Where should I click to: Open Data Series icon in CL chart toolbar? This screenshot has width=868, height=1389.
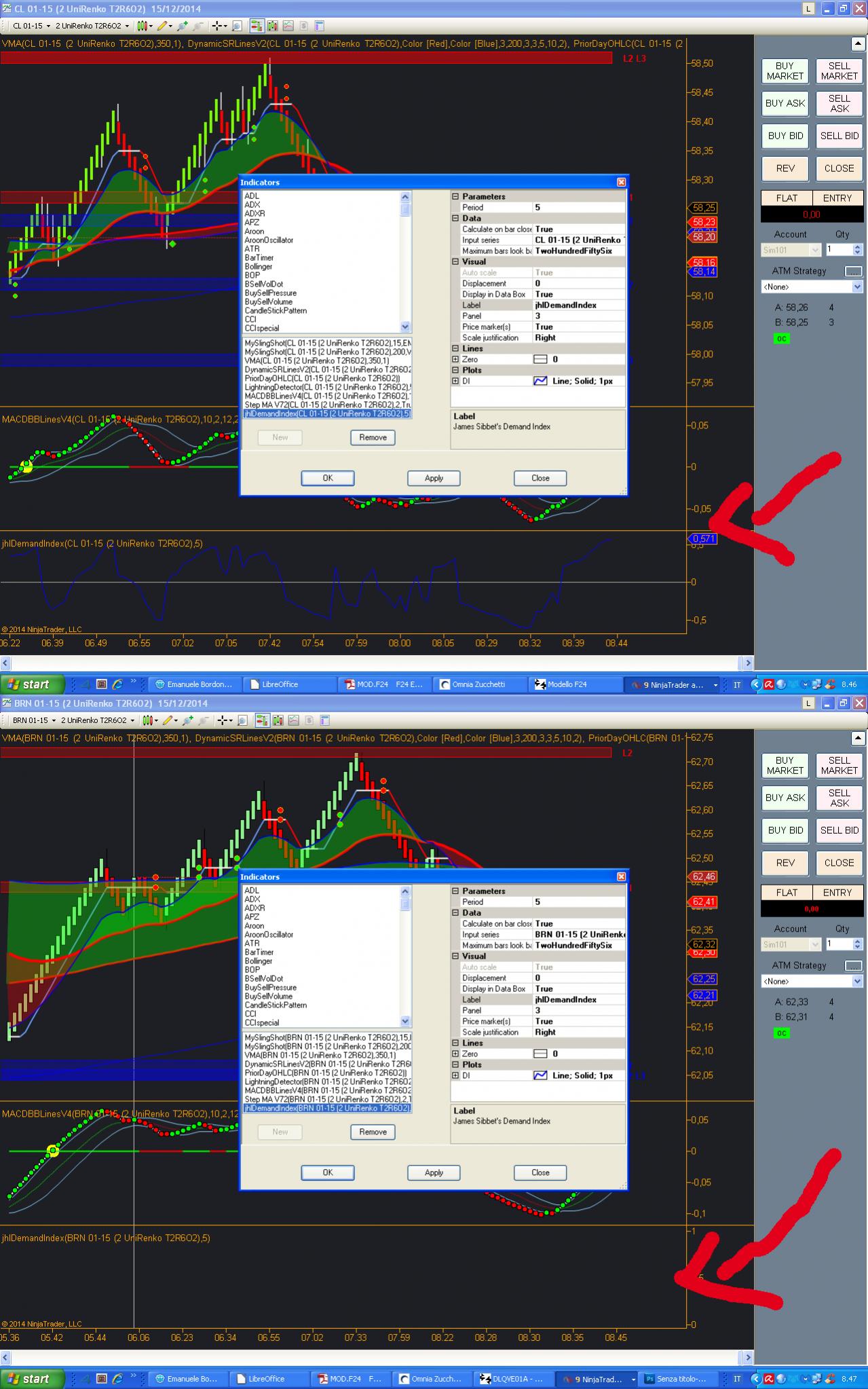272,26
